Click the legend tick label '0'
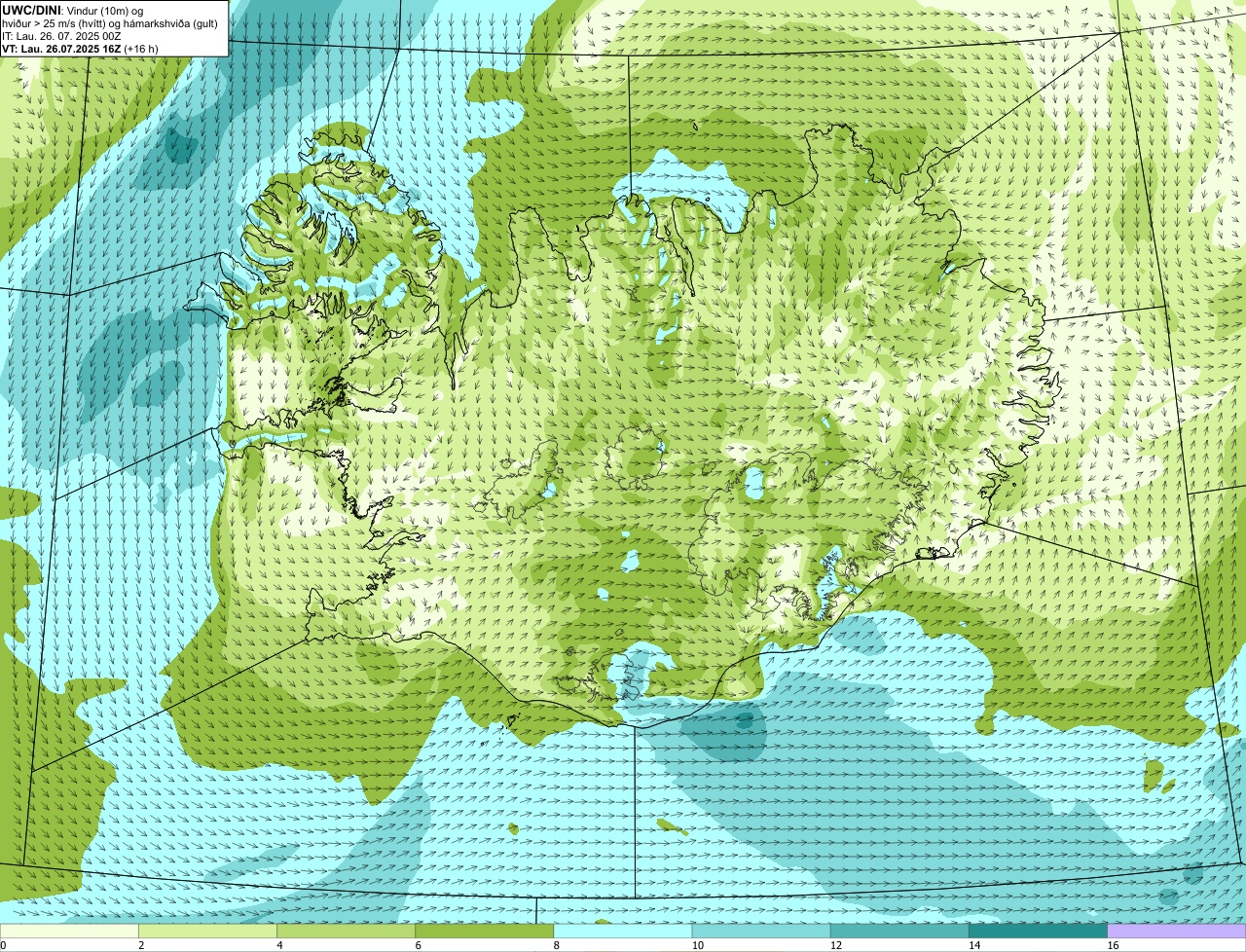1246x952 pixels. [x=4, y=945]
